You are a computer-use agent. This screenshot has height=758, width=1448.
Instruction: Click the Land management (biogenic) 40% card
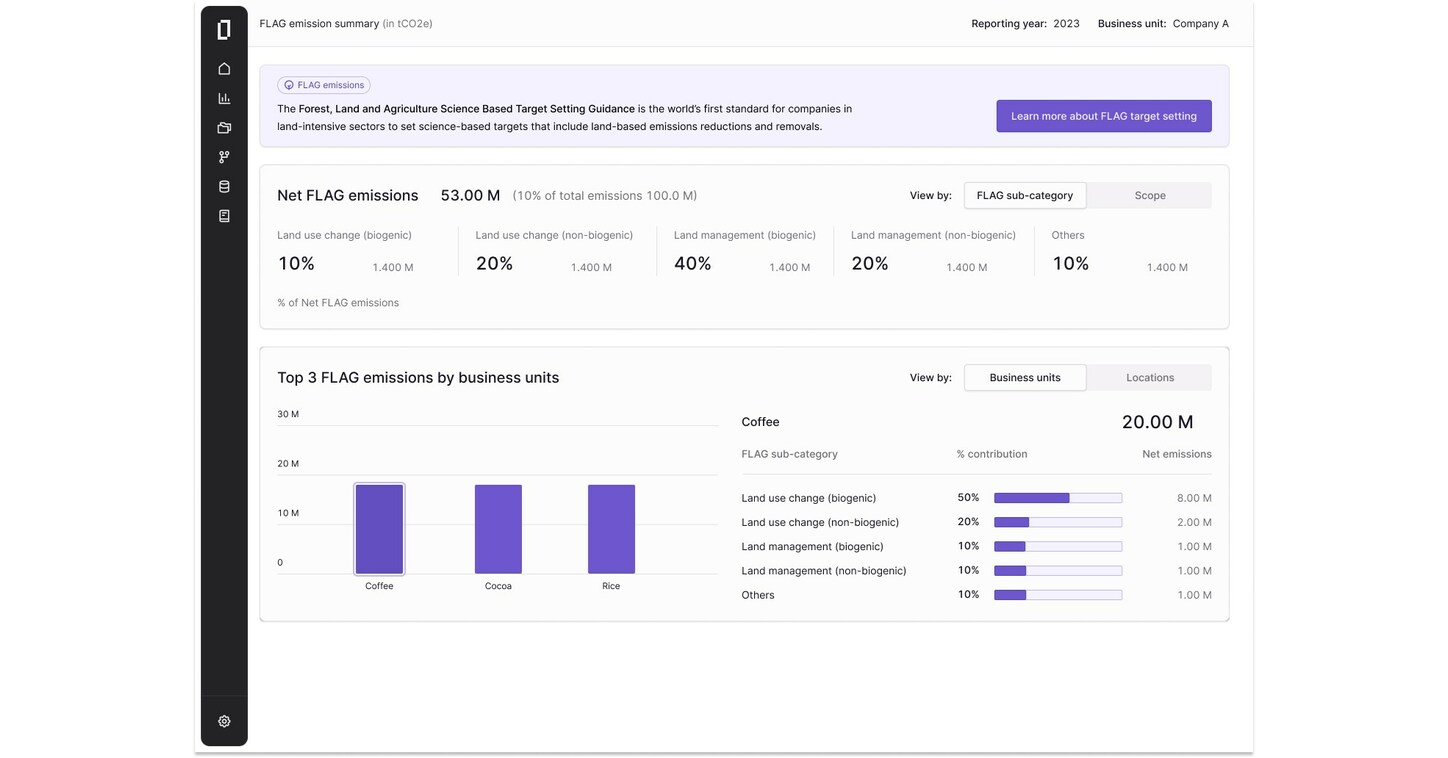[742, 253]
